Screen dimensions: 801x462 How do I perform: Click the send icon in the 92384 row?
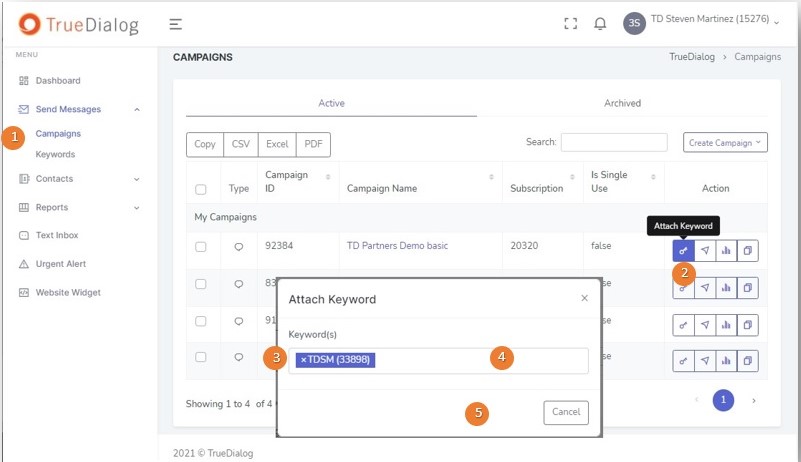point(705,250)
